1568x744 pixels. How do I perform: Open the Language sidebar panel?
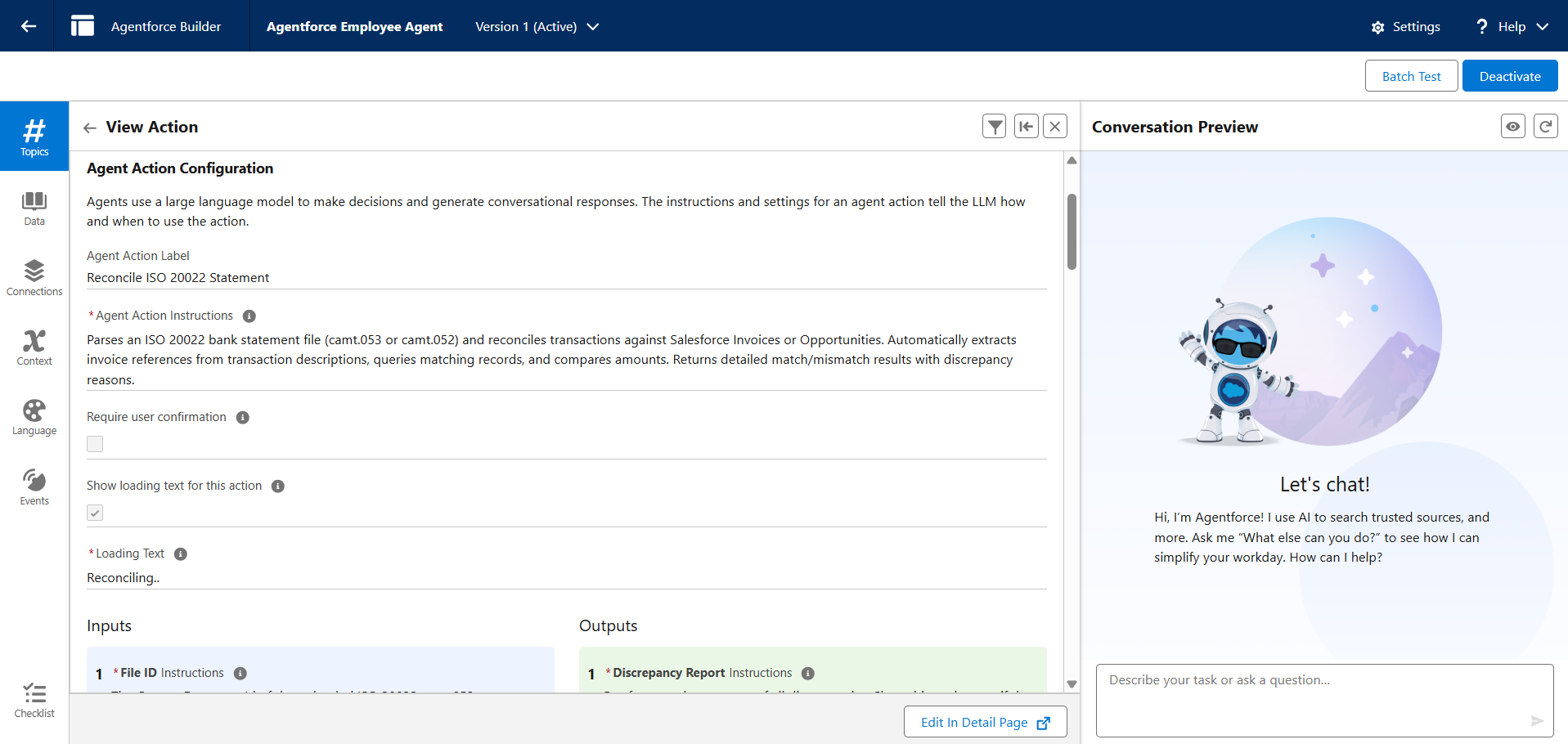pyautogui.click(x=34, y=418)
